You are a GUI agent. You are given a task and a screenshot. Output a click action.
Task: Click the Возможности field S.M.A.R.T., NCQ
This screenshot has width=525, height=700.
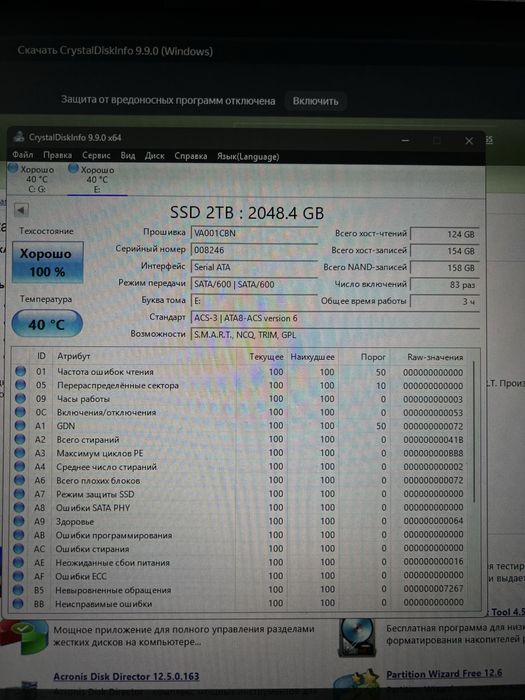pyautogui.click(x=335, y=334)
